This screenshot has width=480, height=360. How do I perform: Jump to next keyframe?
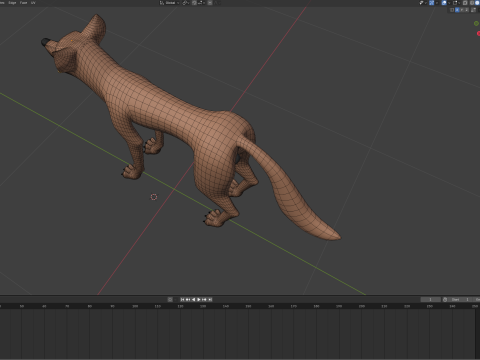coord(204,299)
